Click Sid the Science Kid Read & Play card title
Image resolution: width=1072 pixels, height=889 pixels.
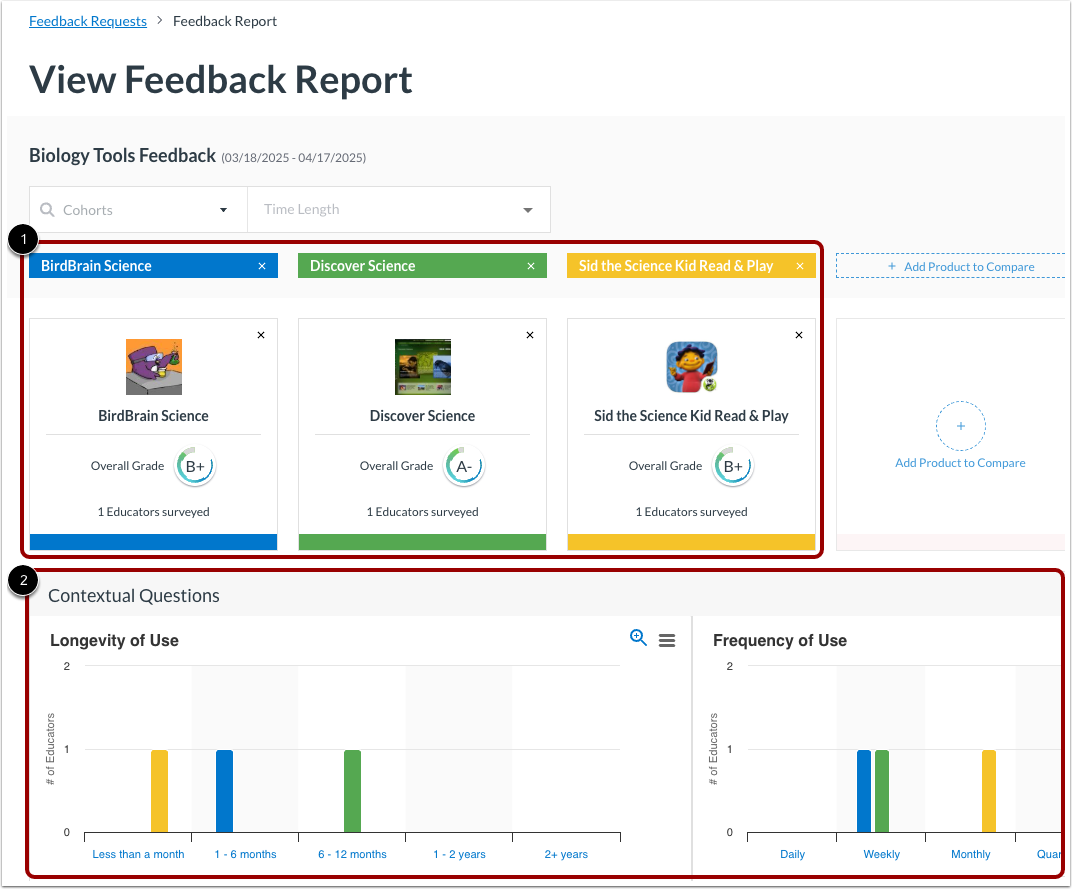point(691,416)
